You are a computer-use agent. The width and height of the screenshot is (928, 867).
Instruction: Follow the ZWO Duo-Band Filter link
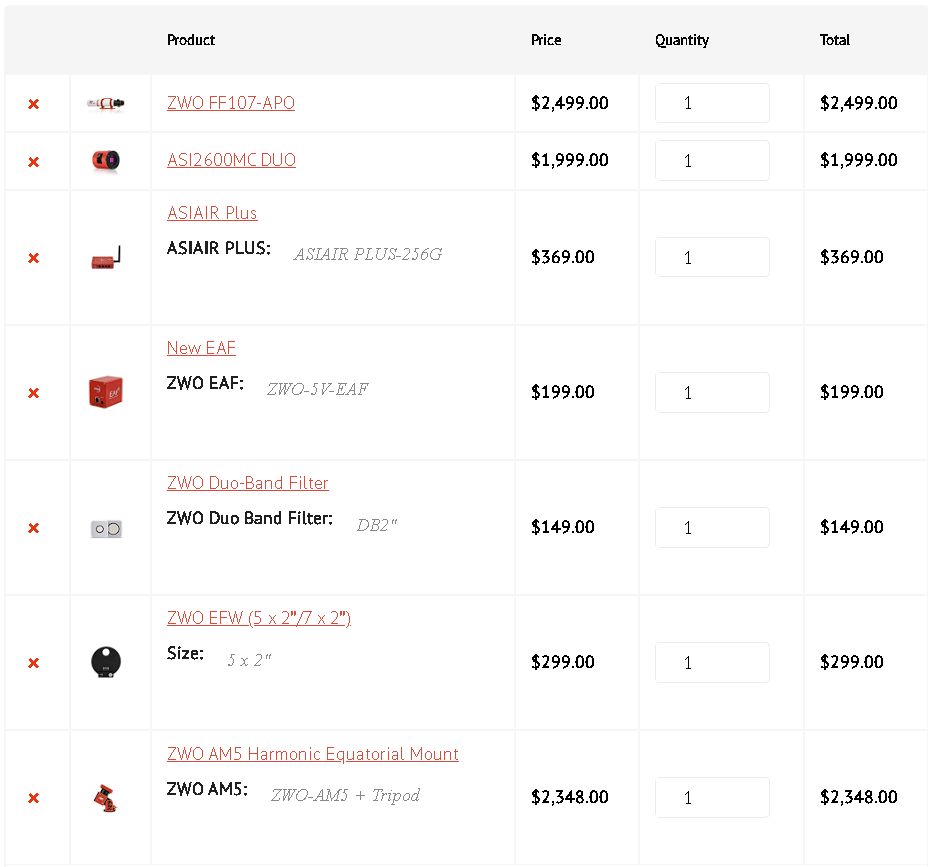pyautogui.click(x=247, y=483)
